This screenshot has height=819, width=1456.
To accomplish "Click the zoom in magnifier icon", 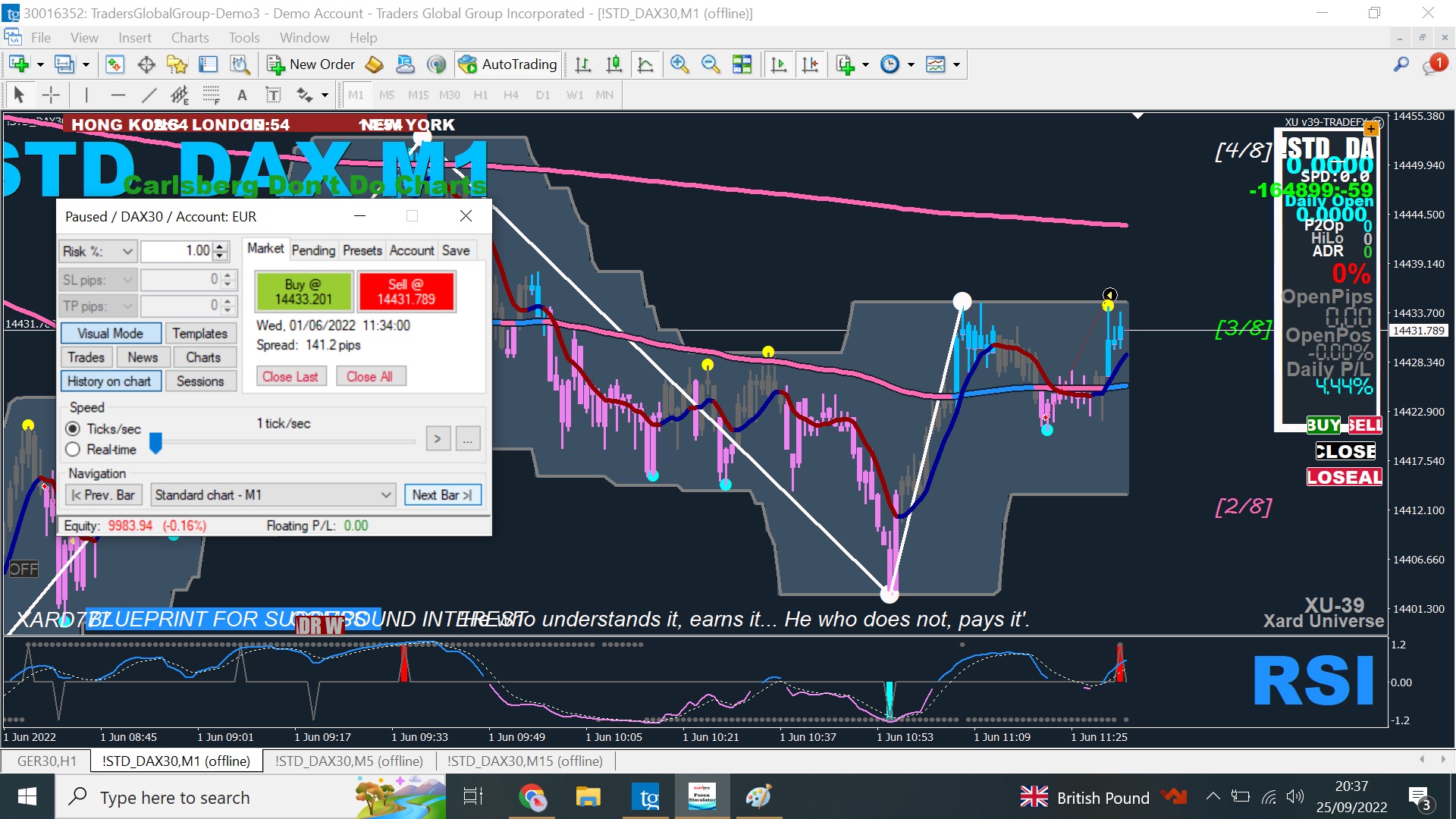I will click(x=679, y=64).
